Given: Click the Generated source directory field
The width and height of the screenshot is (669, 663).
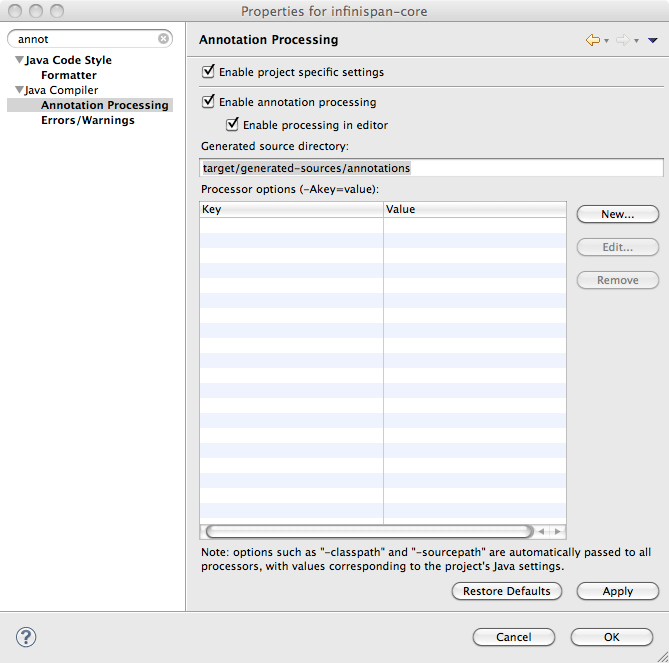Looking at the screenshot, I should click(431, 168).
